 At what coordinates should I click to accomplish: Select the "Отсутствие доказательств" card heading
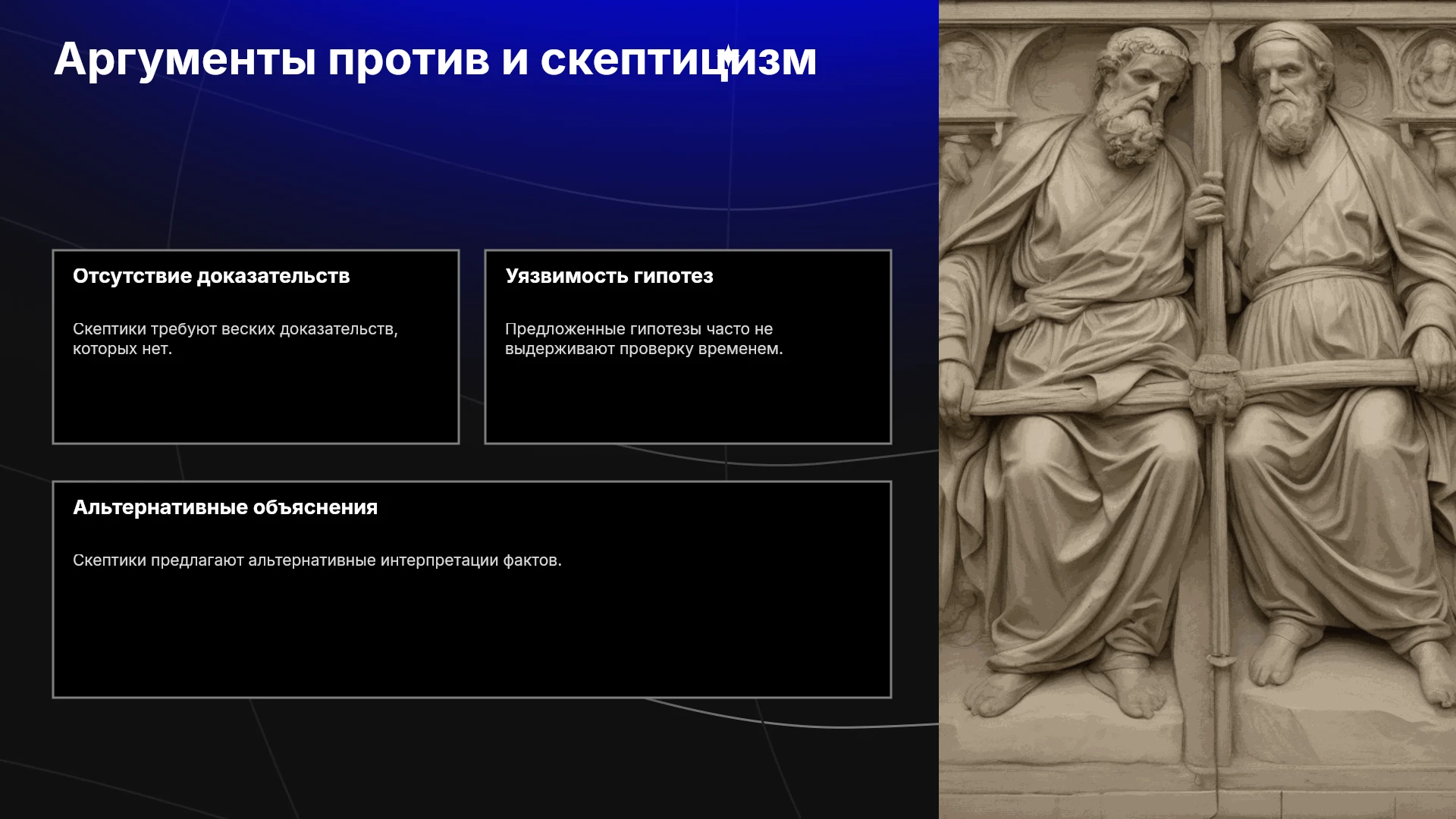pyautogui.click(x=211, y=276)
